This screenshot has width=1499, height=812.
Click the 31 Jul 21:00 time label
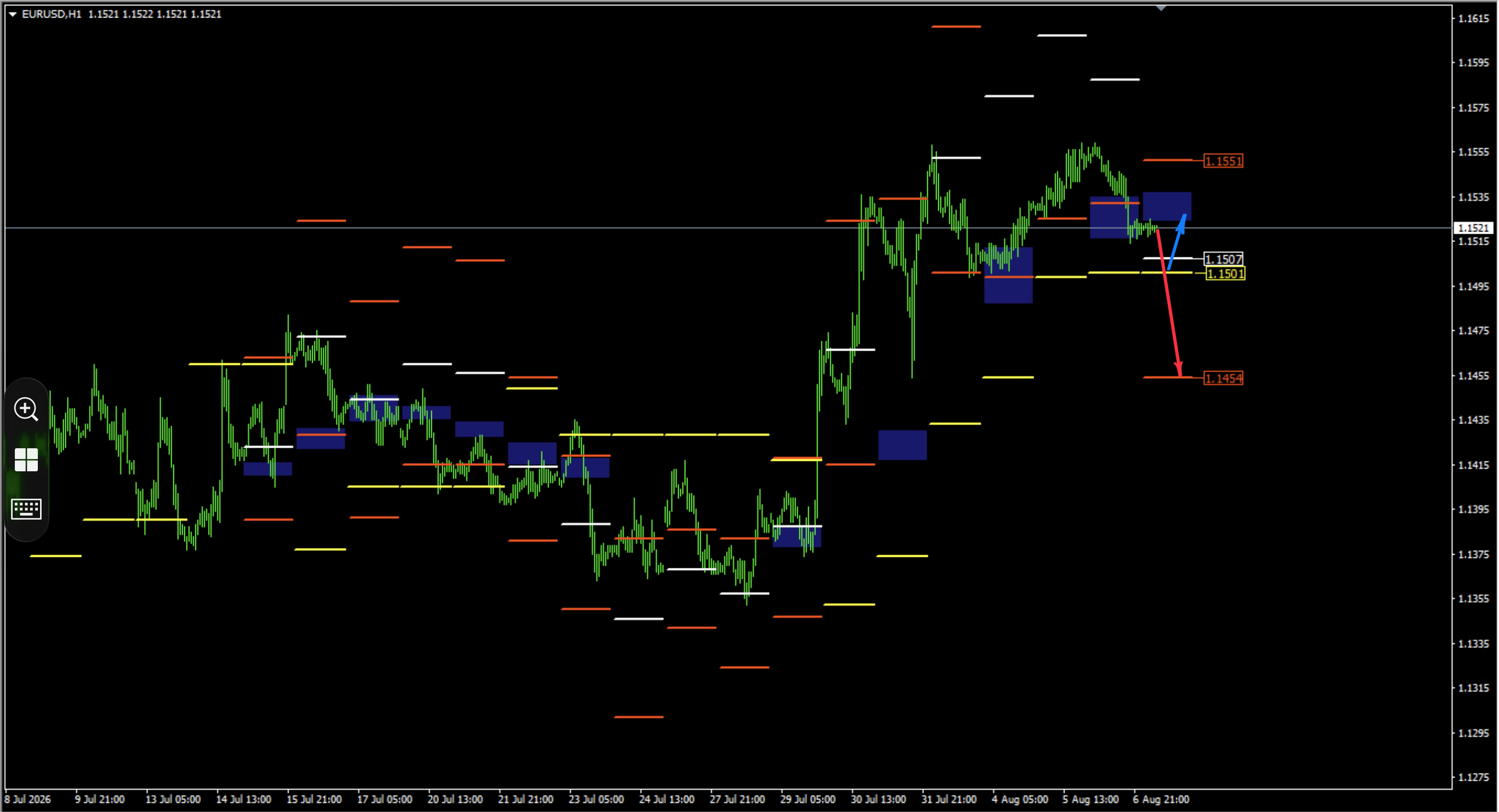[x=949, y=799]
